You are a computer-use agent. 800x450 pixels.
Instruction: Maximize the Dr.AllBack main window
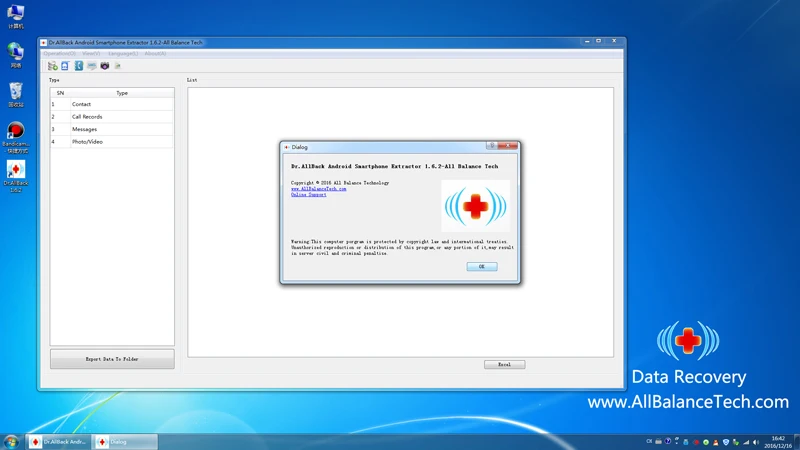tap(598, 41)
